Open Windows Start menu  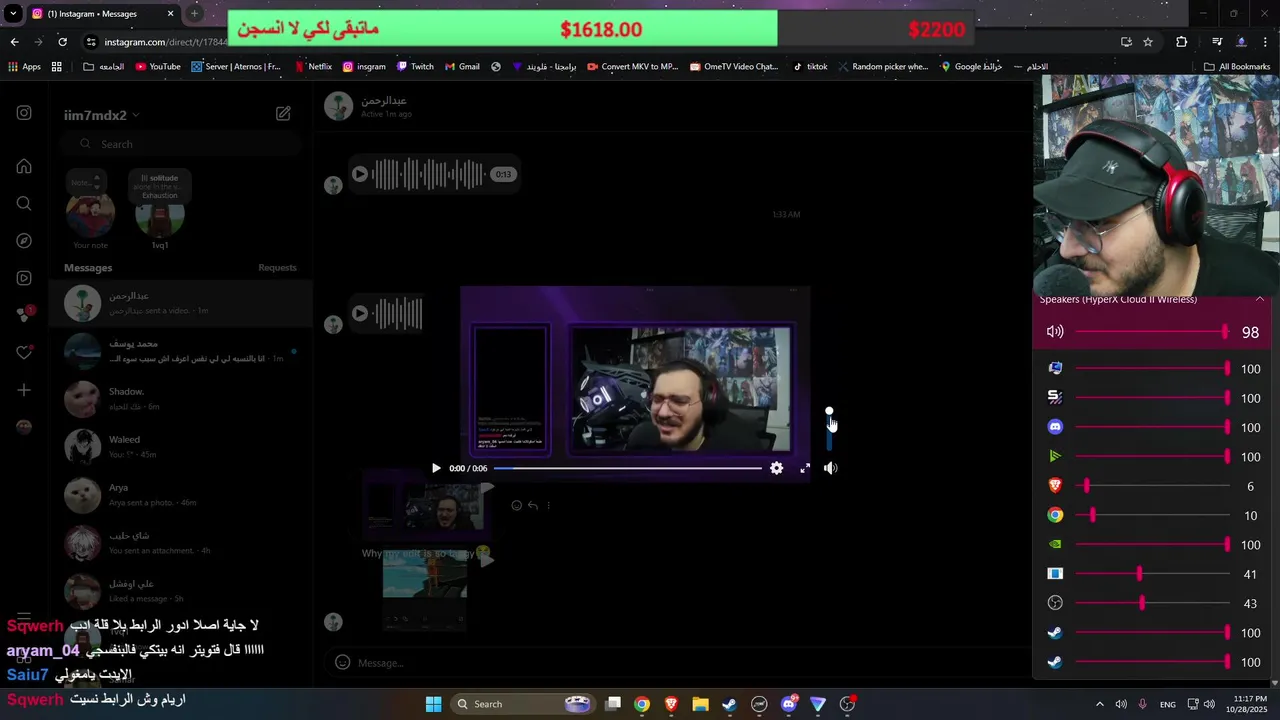click(433, 704)
